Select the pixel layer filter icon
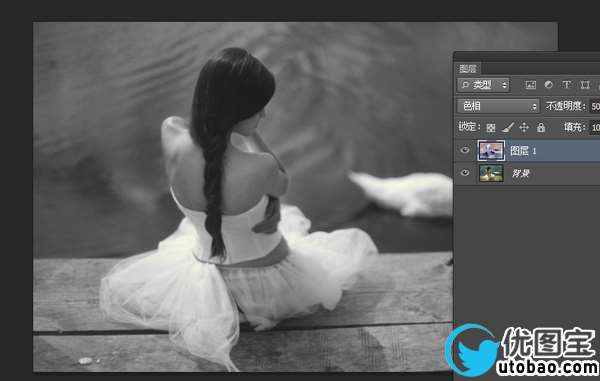The width and height of the screenshot is (600, 381). click(530, 85)
